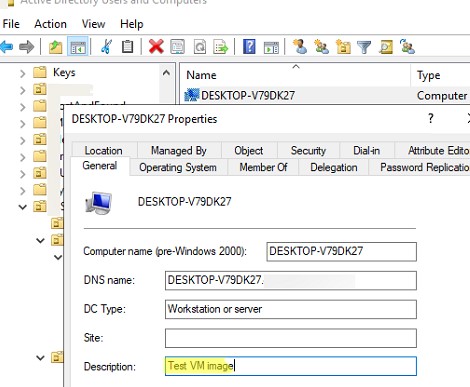470x387 pixels.
Task: Select the General tab
Action: (x=100, y=166)
